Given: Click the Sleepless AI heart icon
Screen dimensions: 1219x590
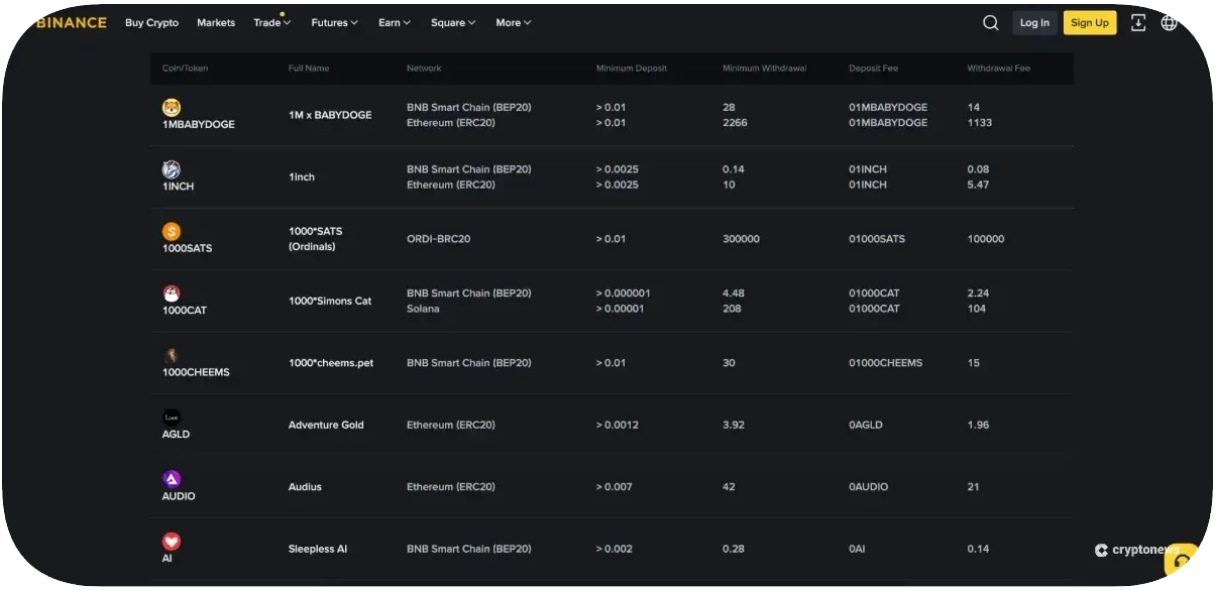Looking at the screenshot, I should click(171, 541).
